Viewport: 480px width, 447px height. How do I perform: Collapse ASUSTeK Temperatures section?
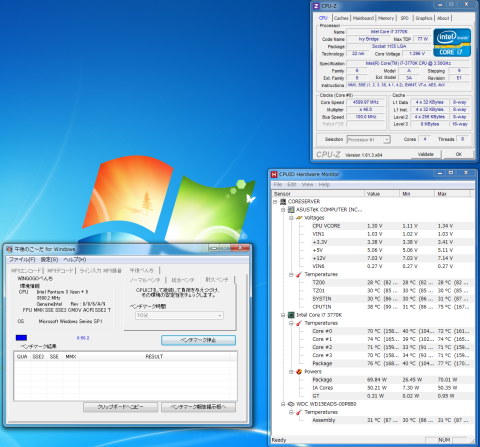point(291,274)
